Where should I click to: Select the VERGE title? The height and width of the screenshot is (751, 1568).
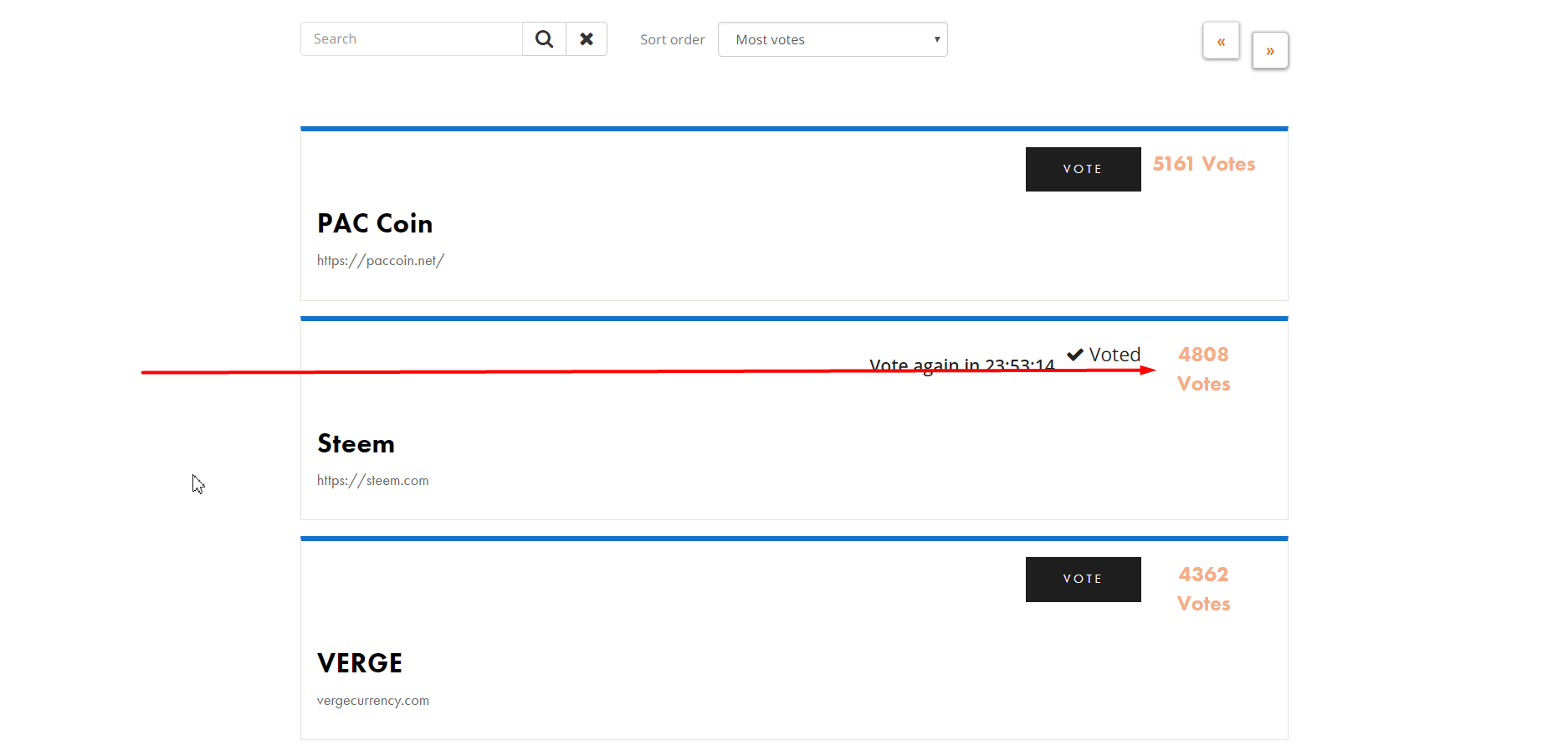pos(360,663)
